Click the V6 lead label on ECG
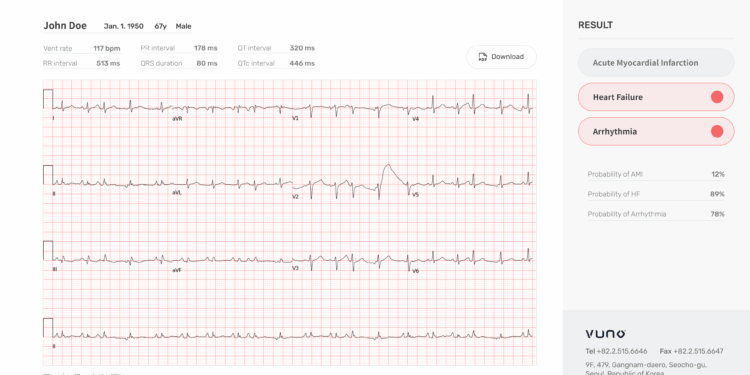The image size is (750, 375). coord(416,271)
